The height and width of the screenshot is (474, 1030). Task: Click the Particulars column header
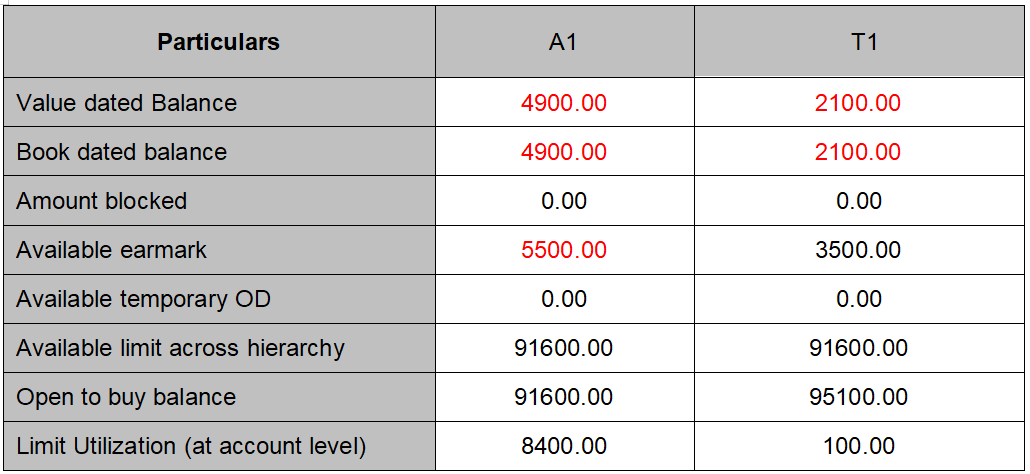[x=218, y=42]
